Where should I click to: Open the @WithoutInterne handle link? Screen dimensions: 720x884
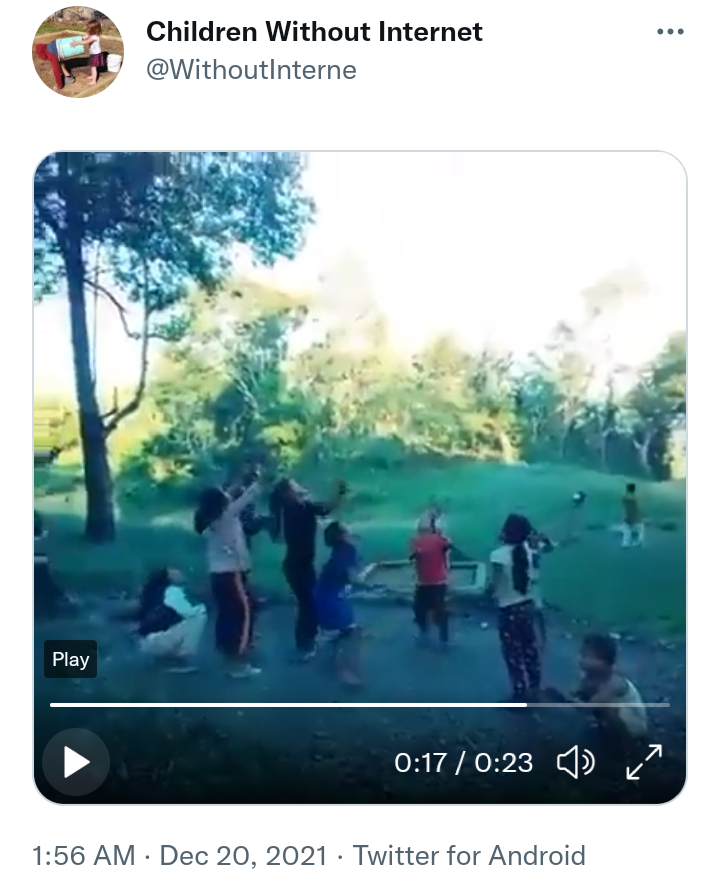pos(251,70)
